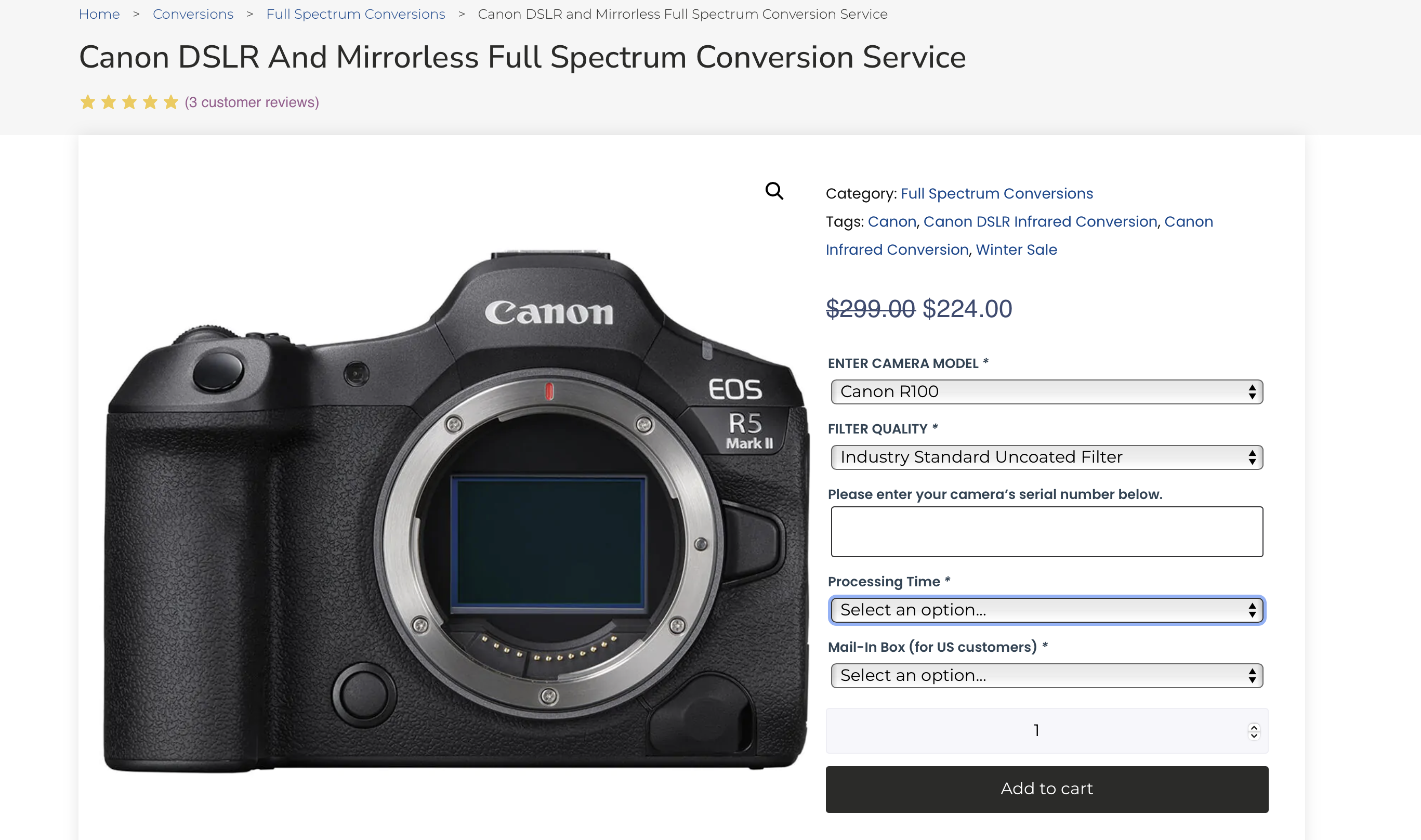This screenshot has width=1421, height=840.
Task: Click the serial number input field
Action: 1046,531
